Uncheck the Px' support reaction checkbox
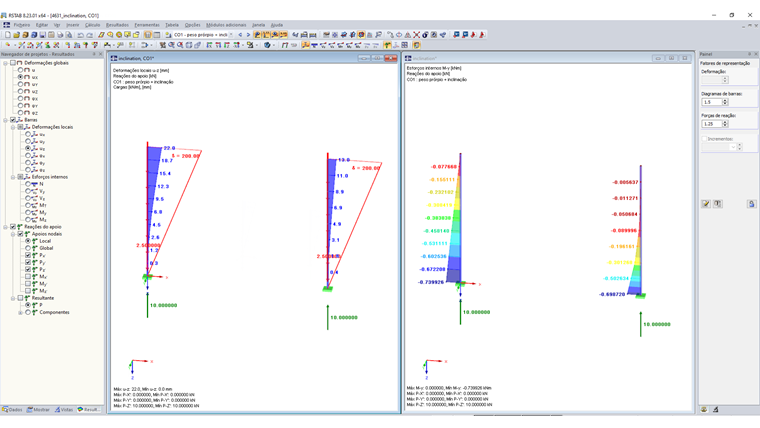Screen dimensions: 760x428 tap(28, 255)
